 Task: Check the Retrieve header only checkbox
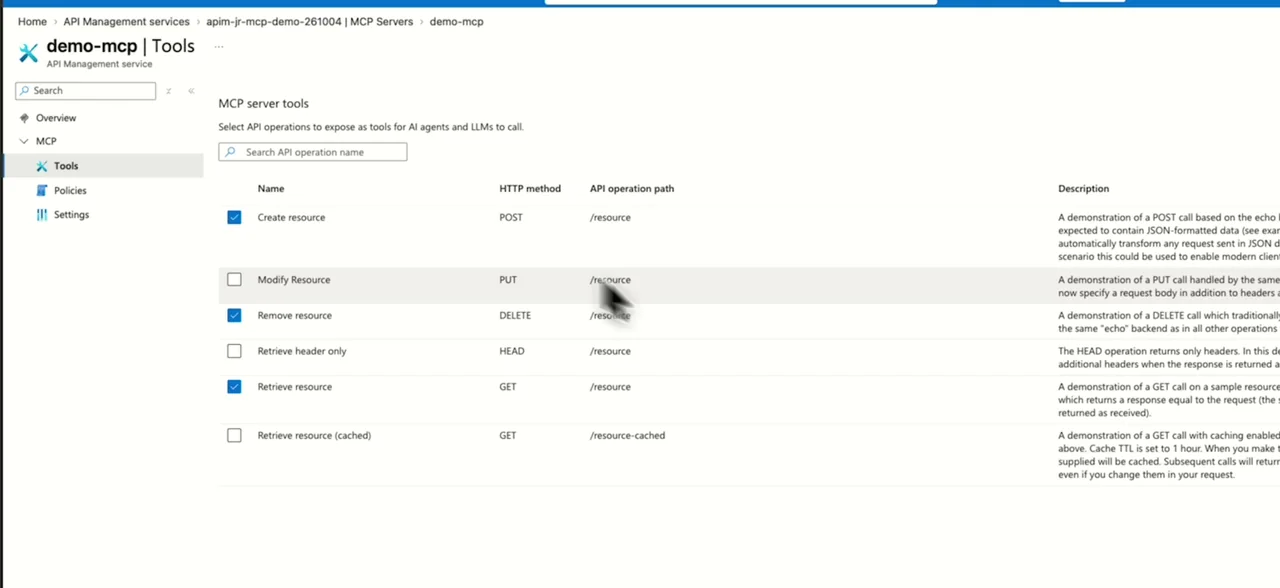pyautogui.click(x=234, y=351)
